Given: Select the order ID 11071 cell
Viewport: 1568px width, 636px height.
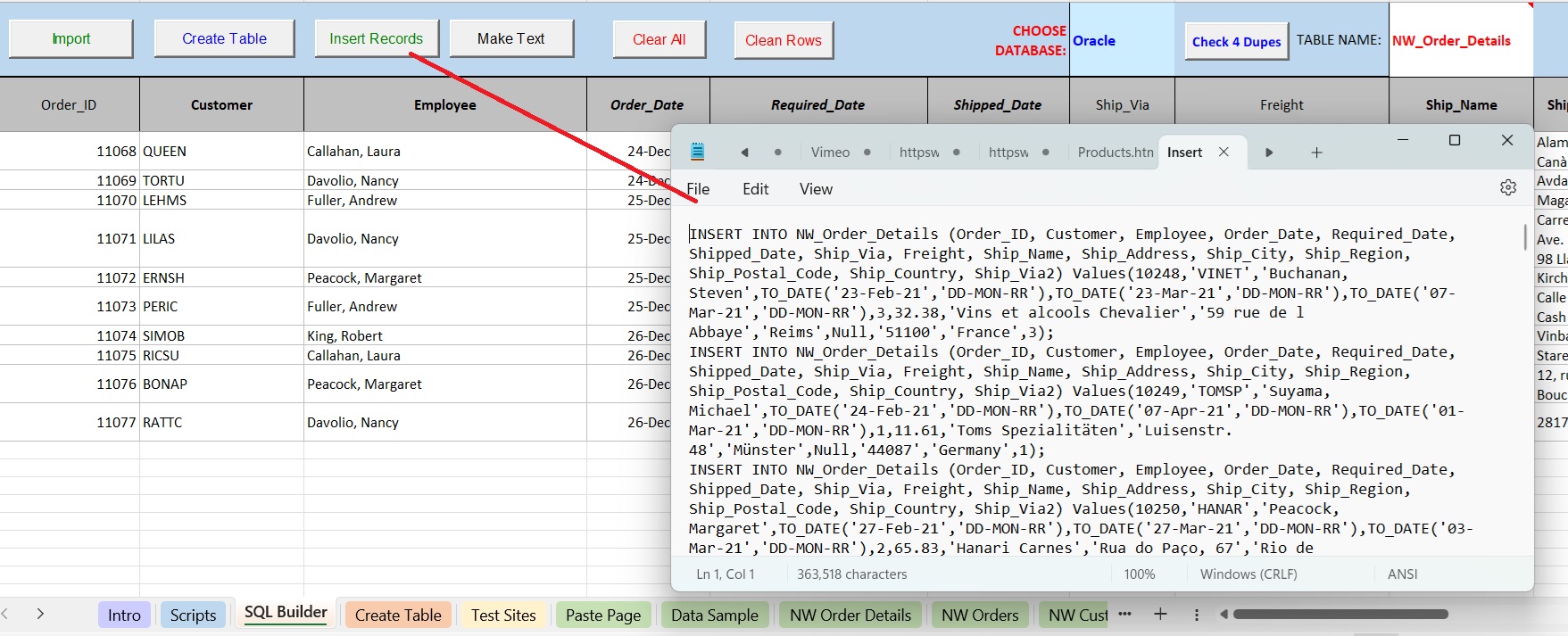Looking at the screenshot, I should 69,238.
